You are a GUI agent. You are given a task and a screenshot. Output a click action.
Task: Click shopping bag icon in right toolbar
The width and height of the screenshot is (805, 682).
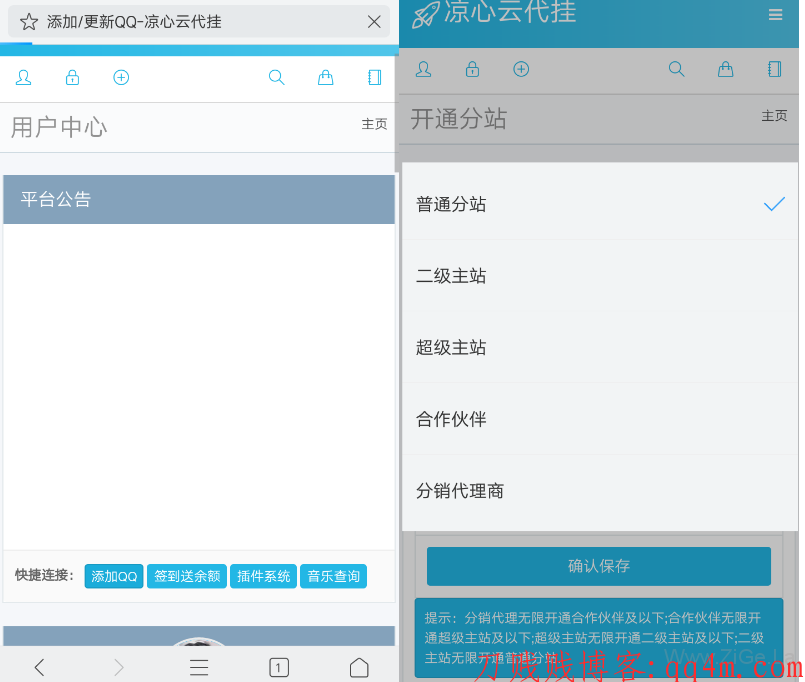point(725,69)
